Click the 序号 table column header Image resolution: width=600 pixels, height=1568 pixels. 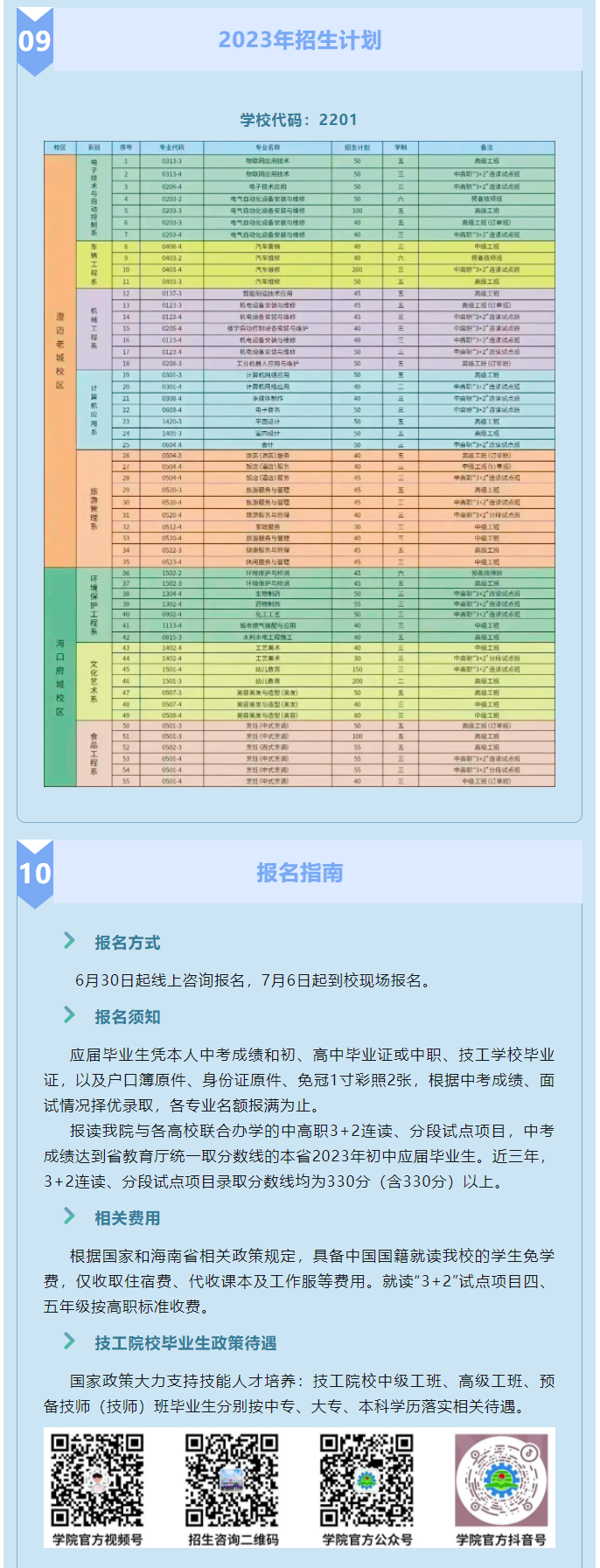click(126, 148)
